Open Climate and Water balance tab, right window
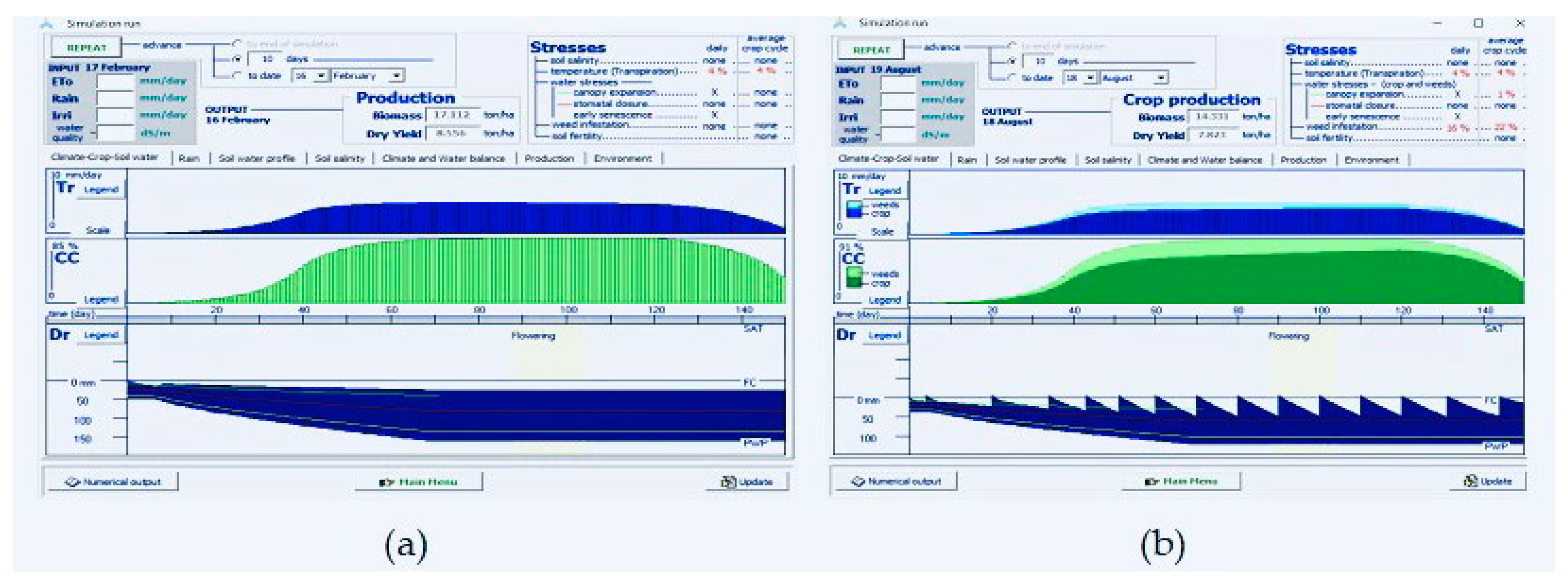This screenshot has width=1568, height=587. click(x=1204, y=160)
